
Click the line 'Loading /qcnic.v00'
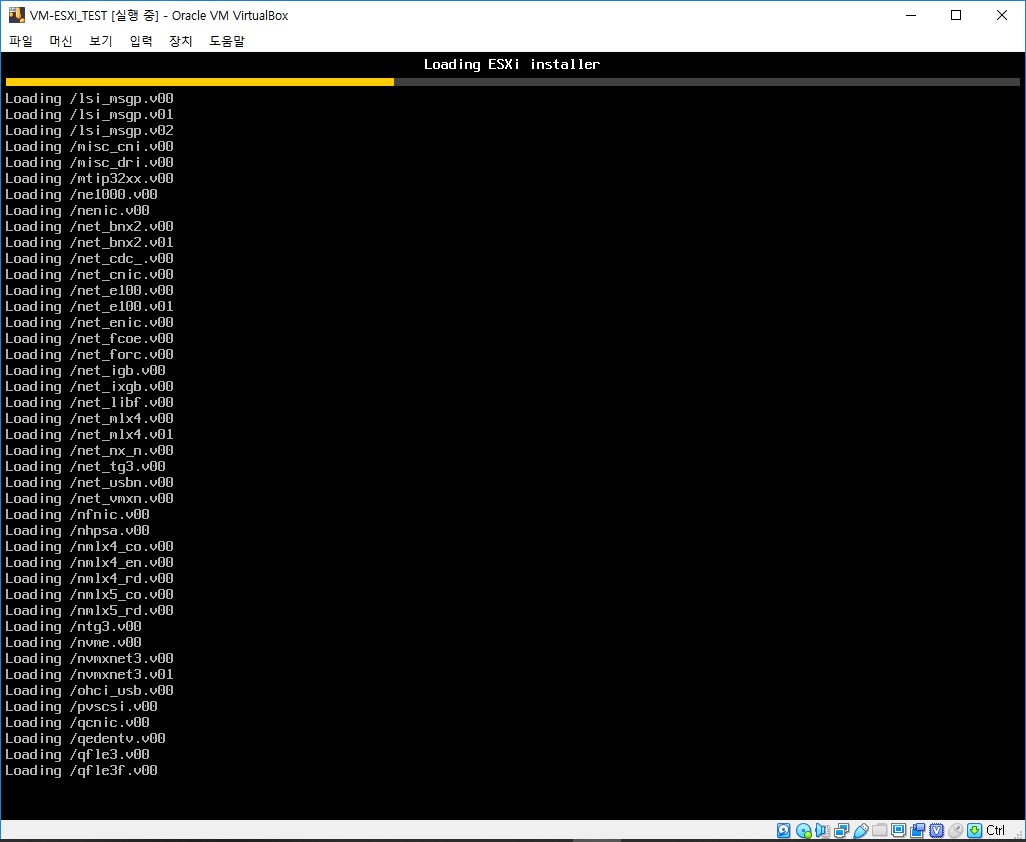point(77,722)
